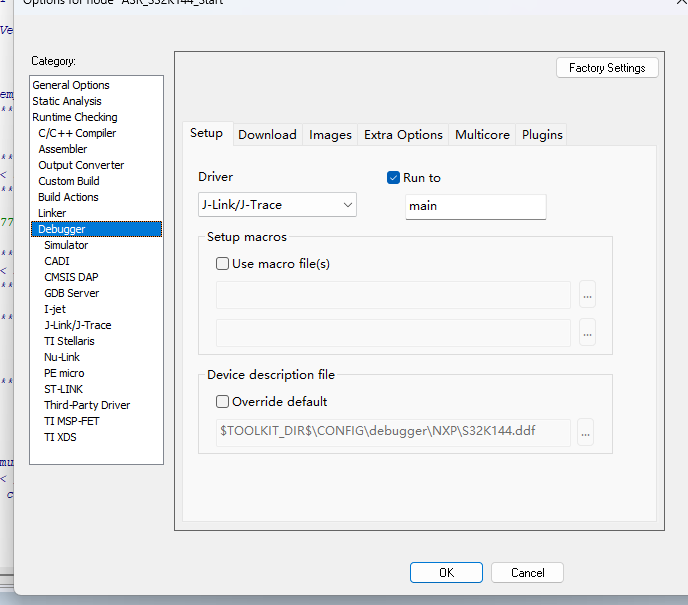This screenshot has height=605, width=688.
Task: Browse for first macro file
Action: pos(588,295)
